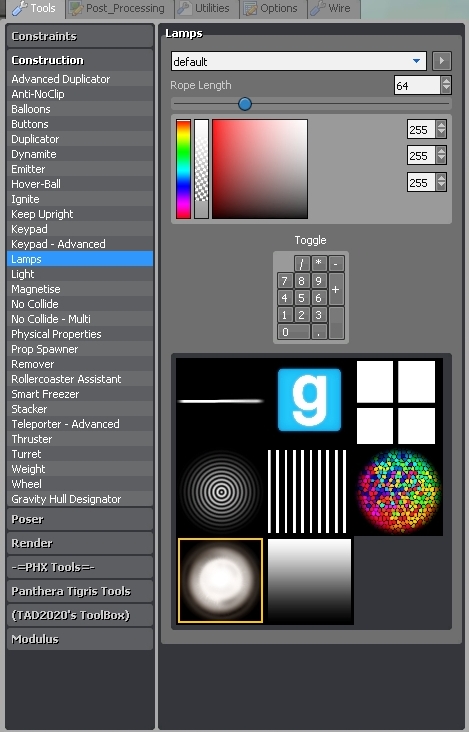
Task: Select the Light tool
Action: pyautogui.click(x=80, y=274)
